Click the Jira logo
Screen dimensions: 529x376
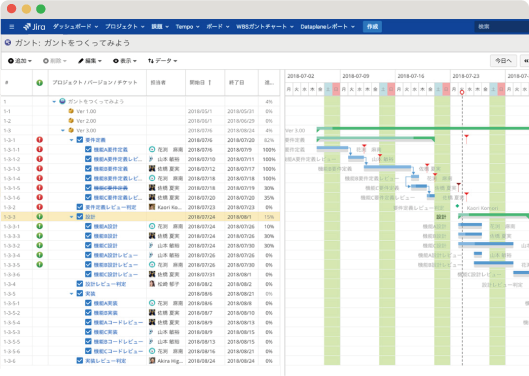[x=34, y=27]
